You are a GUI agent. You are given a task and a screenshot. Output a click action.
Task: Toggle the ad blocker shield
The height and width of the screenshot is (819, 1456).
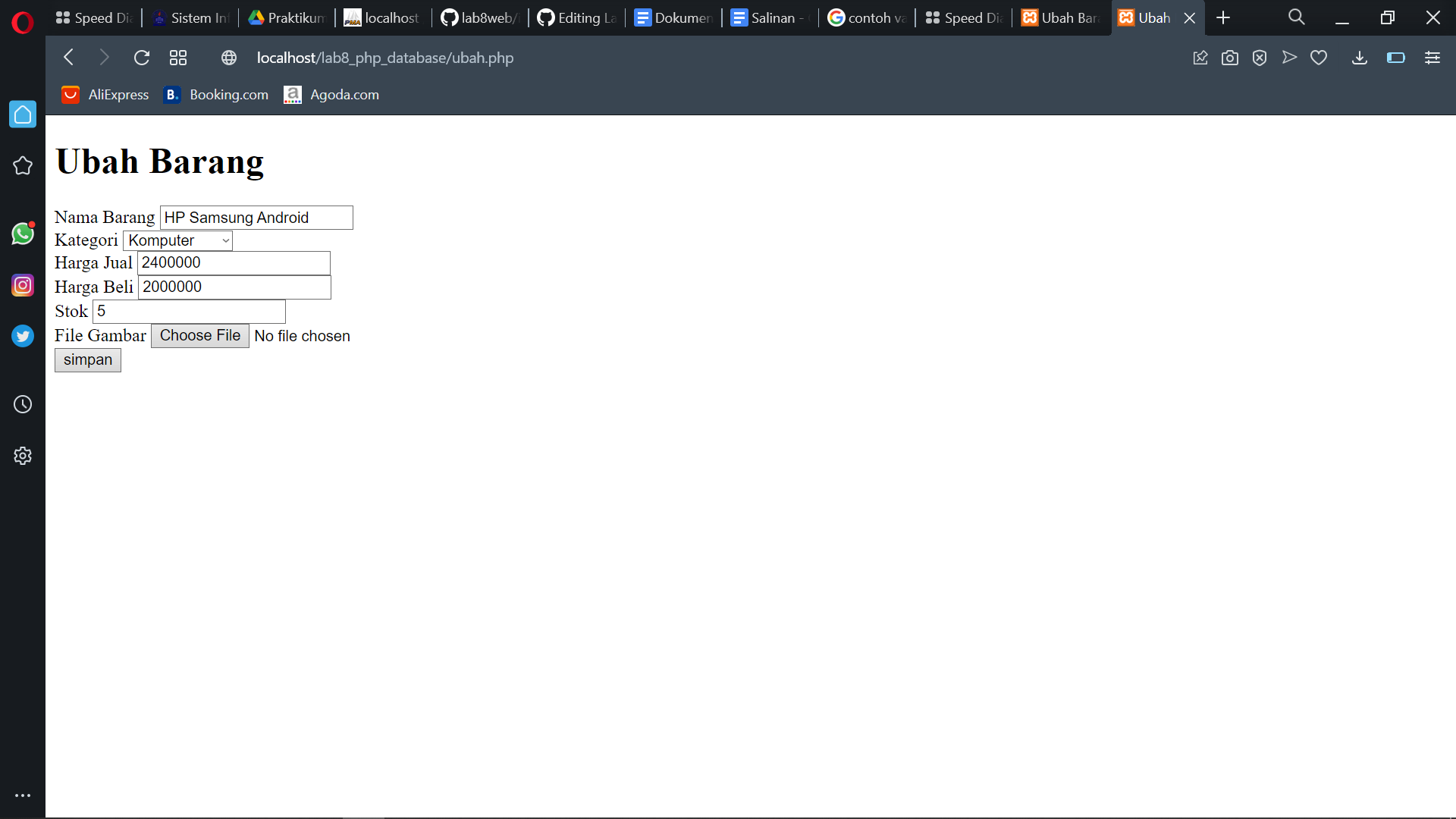click(x=1260, y=58)
